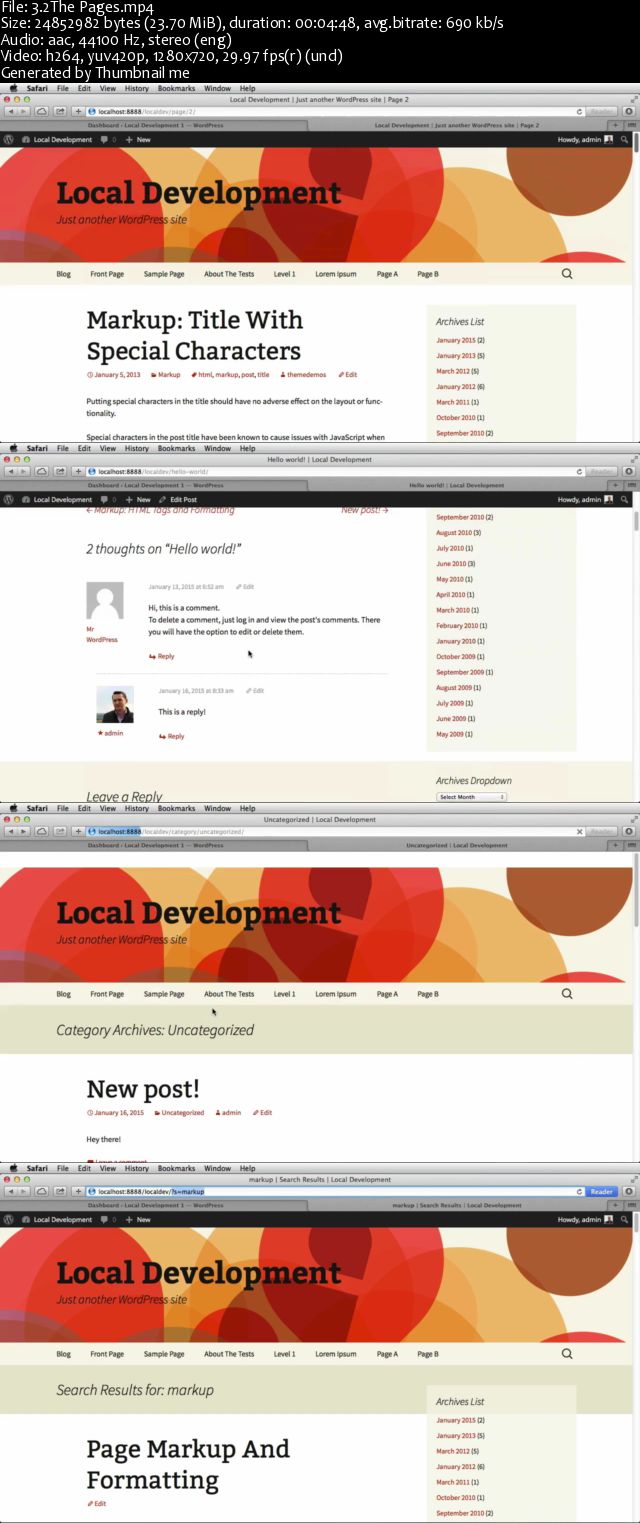640x1523 pixels.
Task: Click Lorem Ipsum in the Page 2 navigation
Action: point(336,274)
